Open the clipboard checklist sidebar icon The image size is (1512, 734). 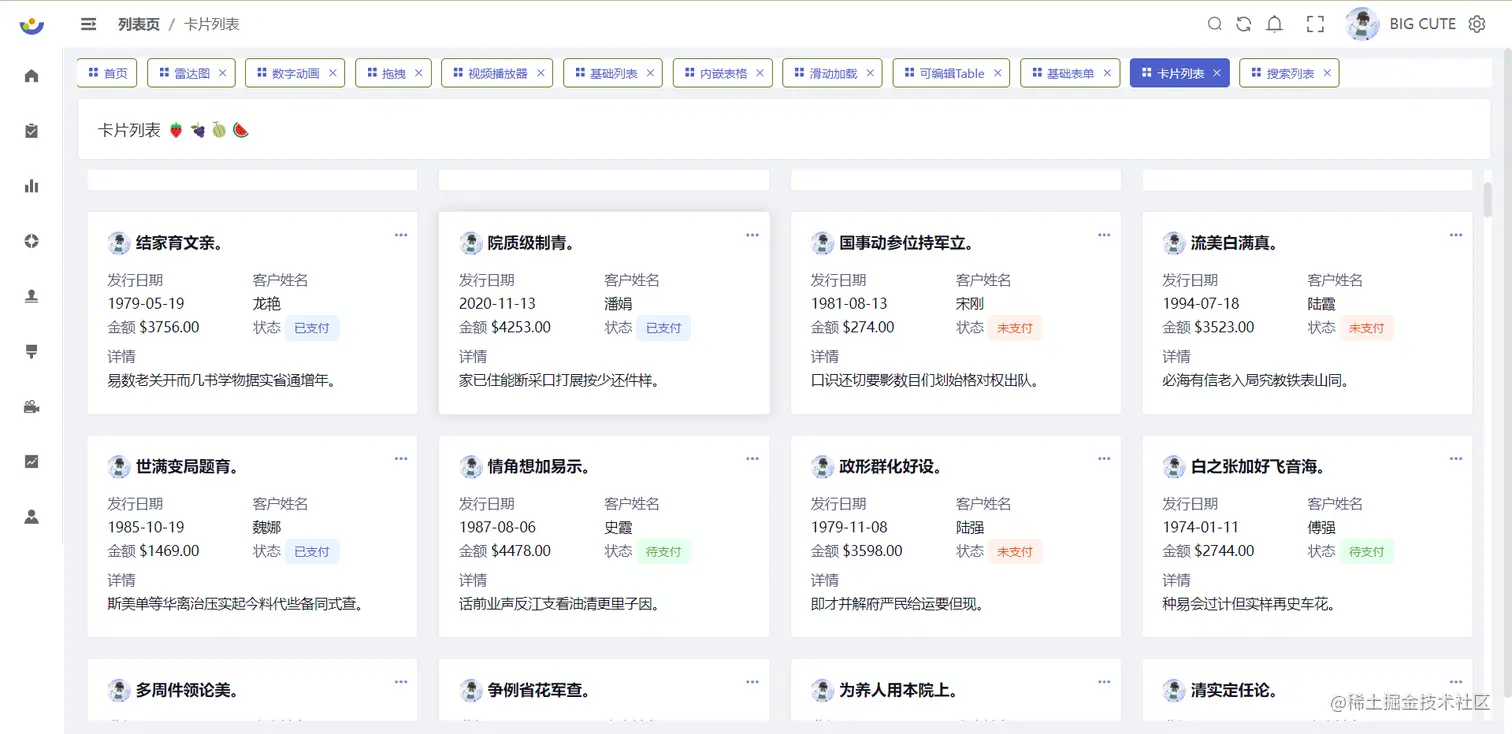32,131
